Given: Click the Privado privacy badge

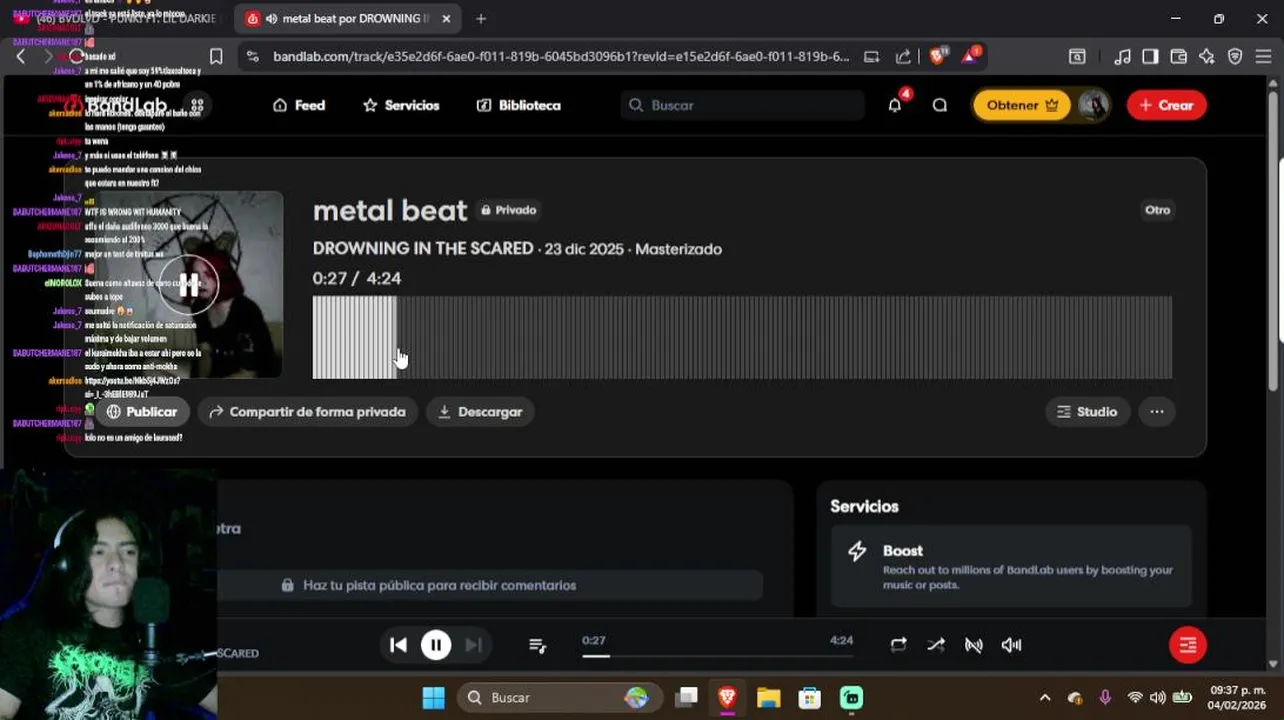Looking at the screenshot, I should (508, 210).
